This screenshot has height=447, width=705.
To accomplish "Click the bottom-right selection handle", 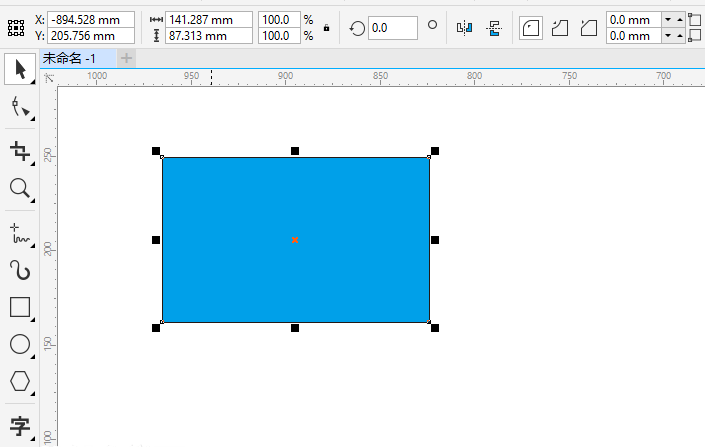I will [435, 328].
